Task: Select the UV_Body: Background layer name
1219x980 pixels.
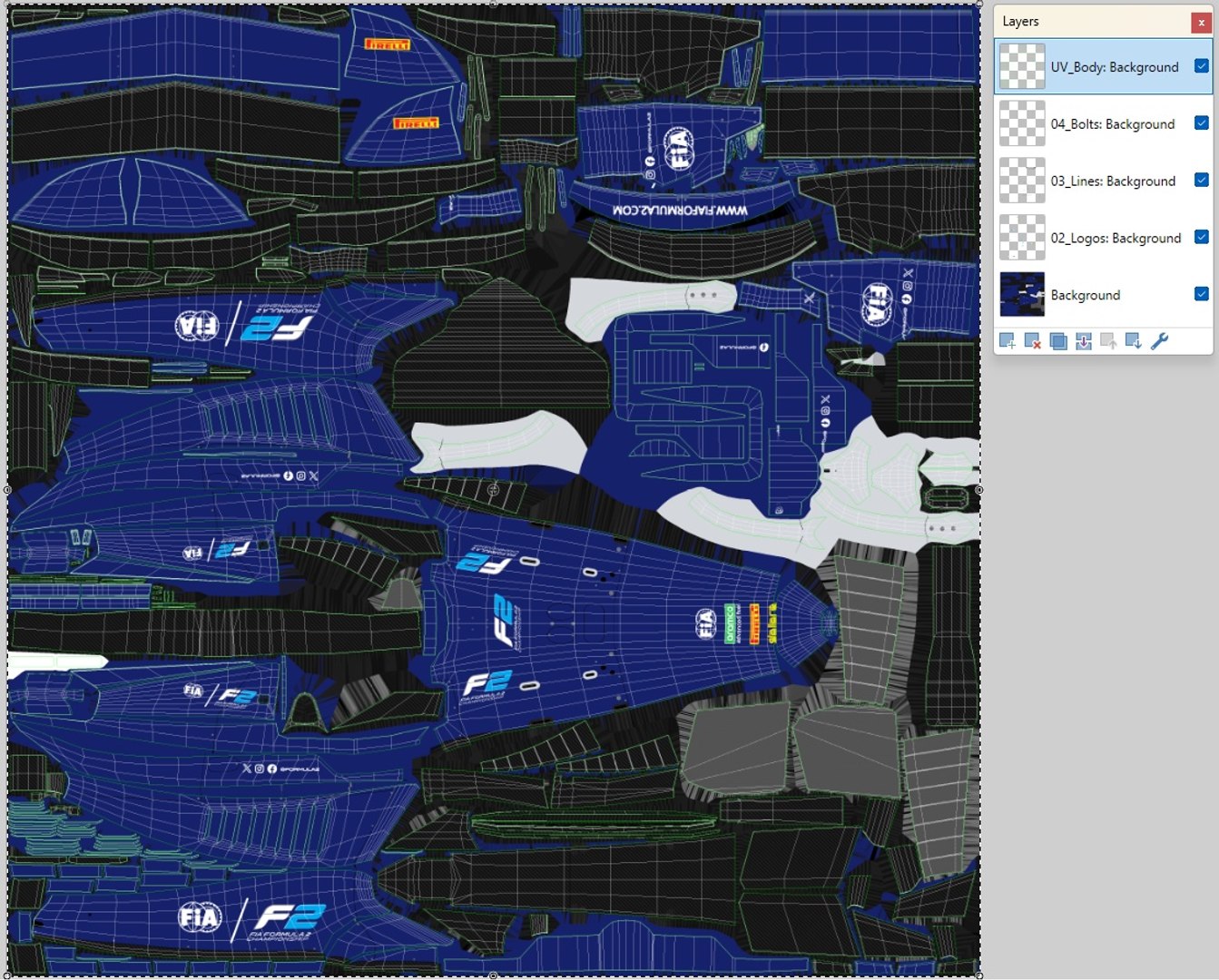Action: point(1115,67)
